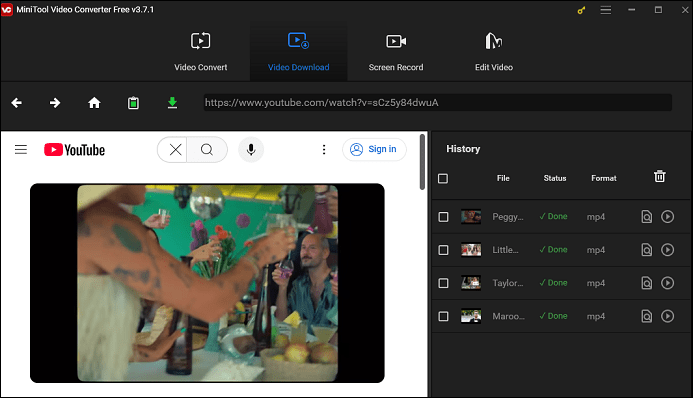
Task: Play the Maroo downloaded video
Action: pos(667,316)
